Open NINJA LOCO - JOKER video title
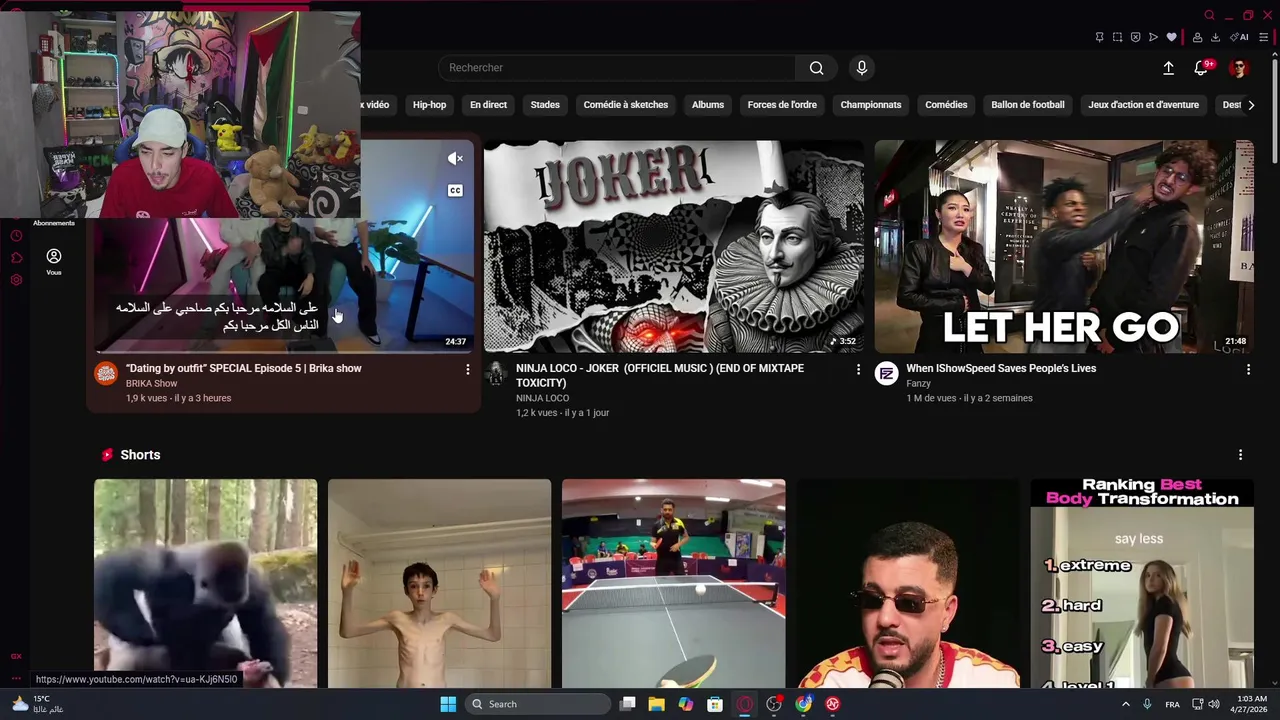Screen dimensions: 1280x720 [660, 375]
